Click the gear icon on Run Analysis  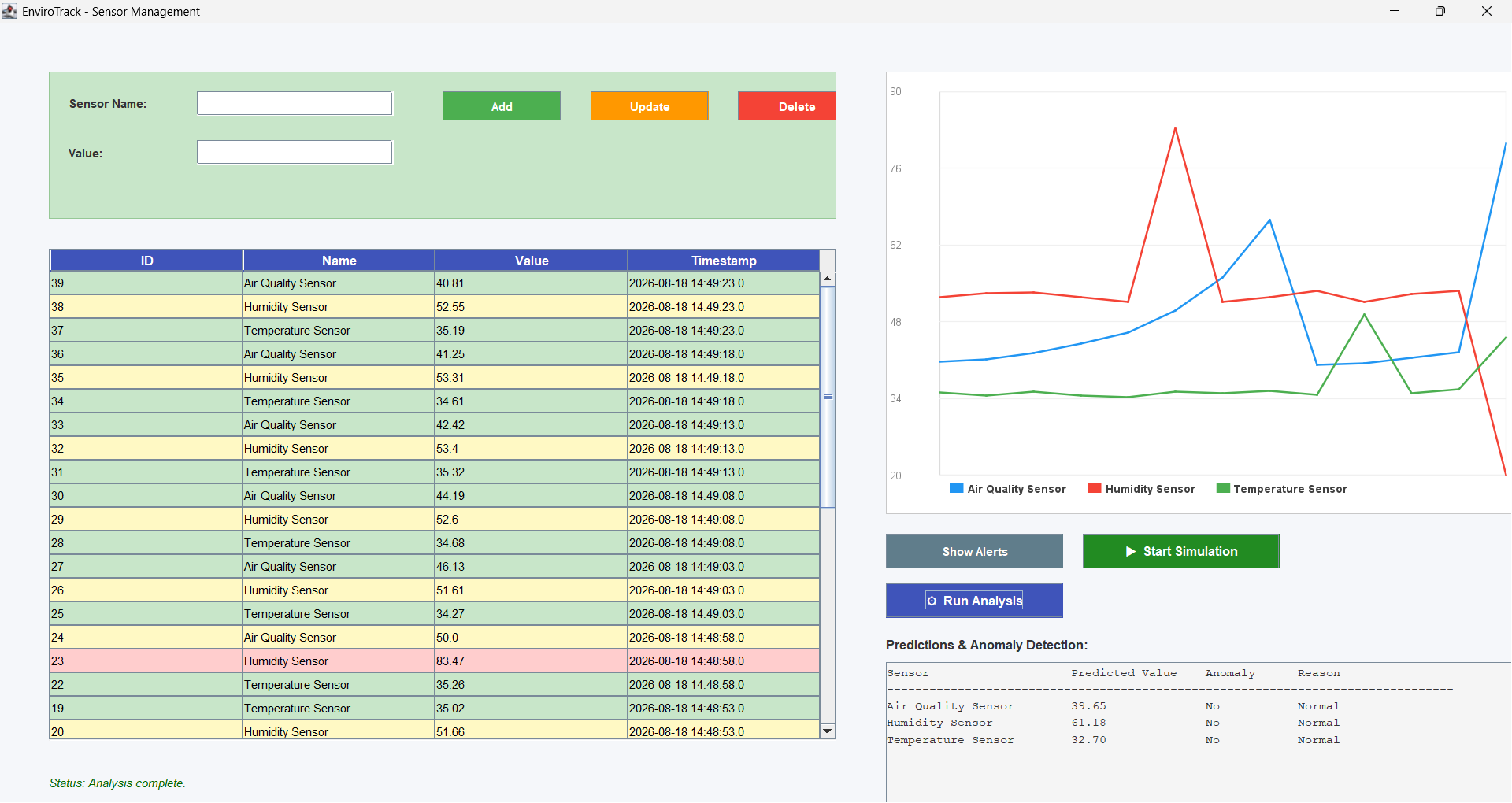point(932,601)
